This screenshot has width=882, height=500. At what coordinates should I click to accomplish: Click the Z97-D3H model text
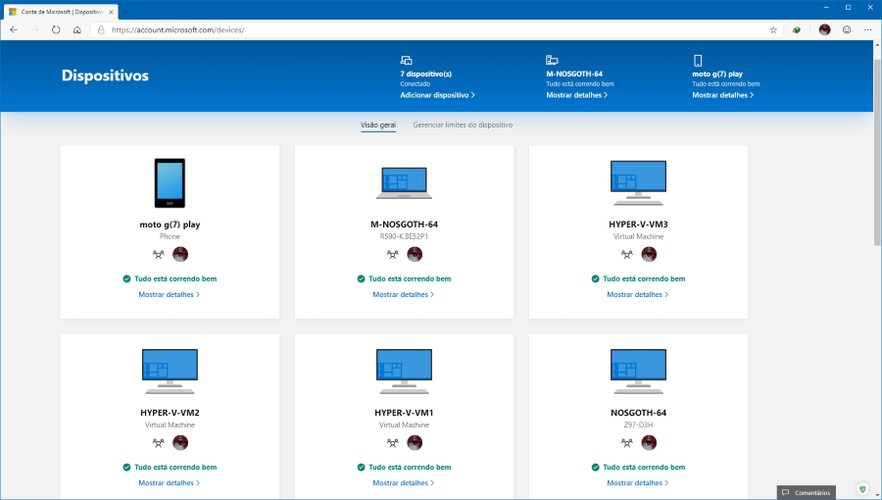tap(638, 425)
